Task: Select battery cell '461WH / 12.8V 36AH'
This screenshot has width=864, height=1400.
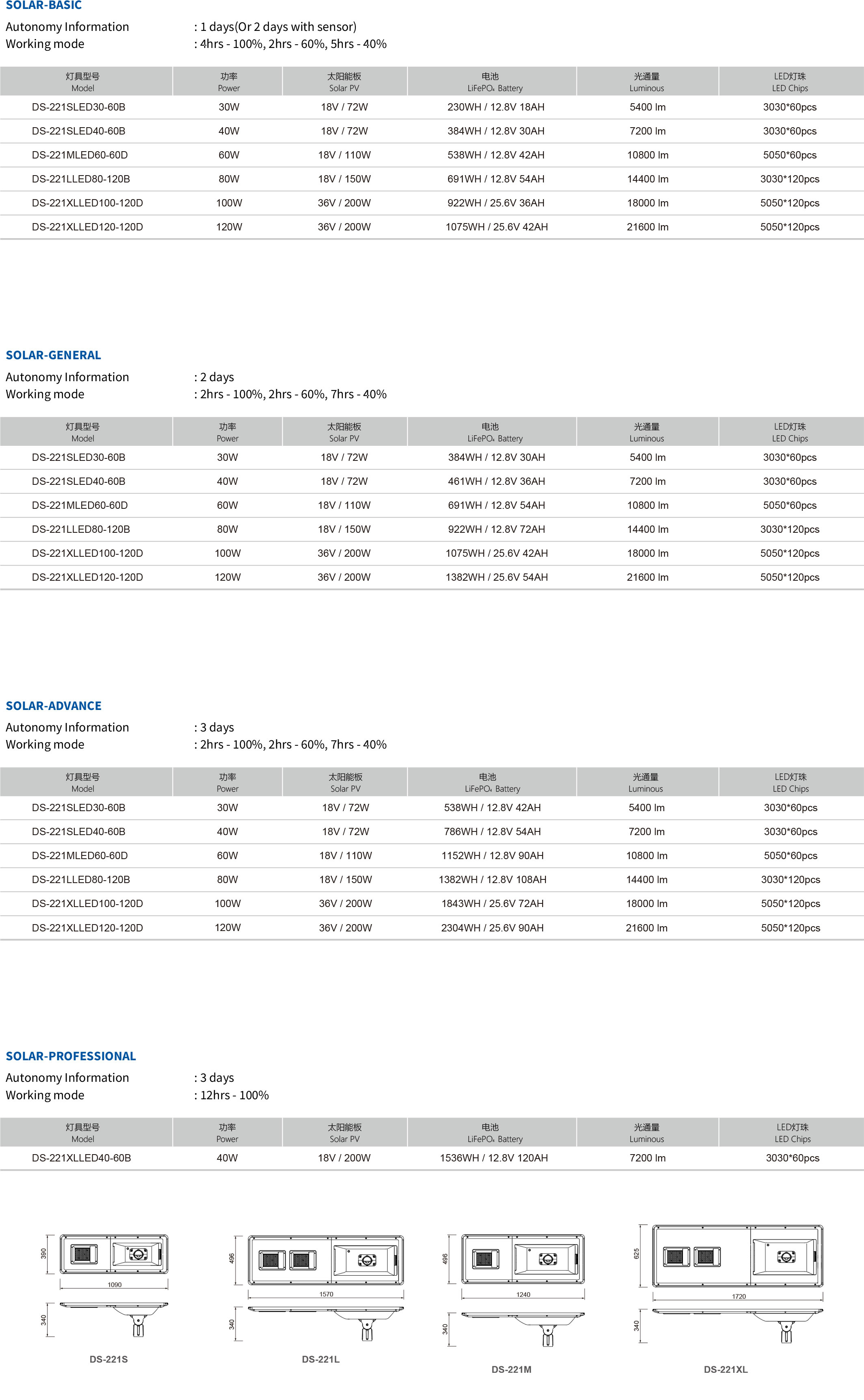Action: tap(496, 481)
